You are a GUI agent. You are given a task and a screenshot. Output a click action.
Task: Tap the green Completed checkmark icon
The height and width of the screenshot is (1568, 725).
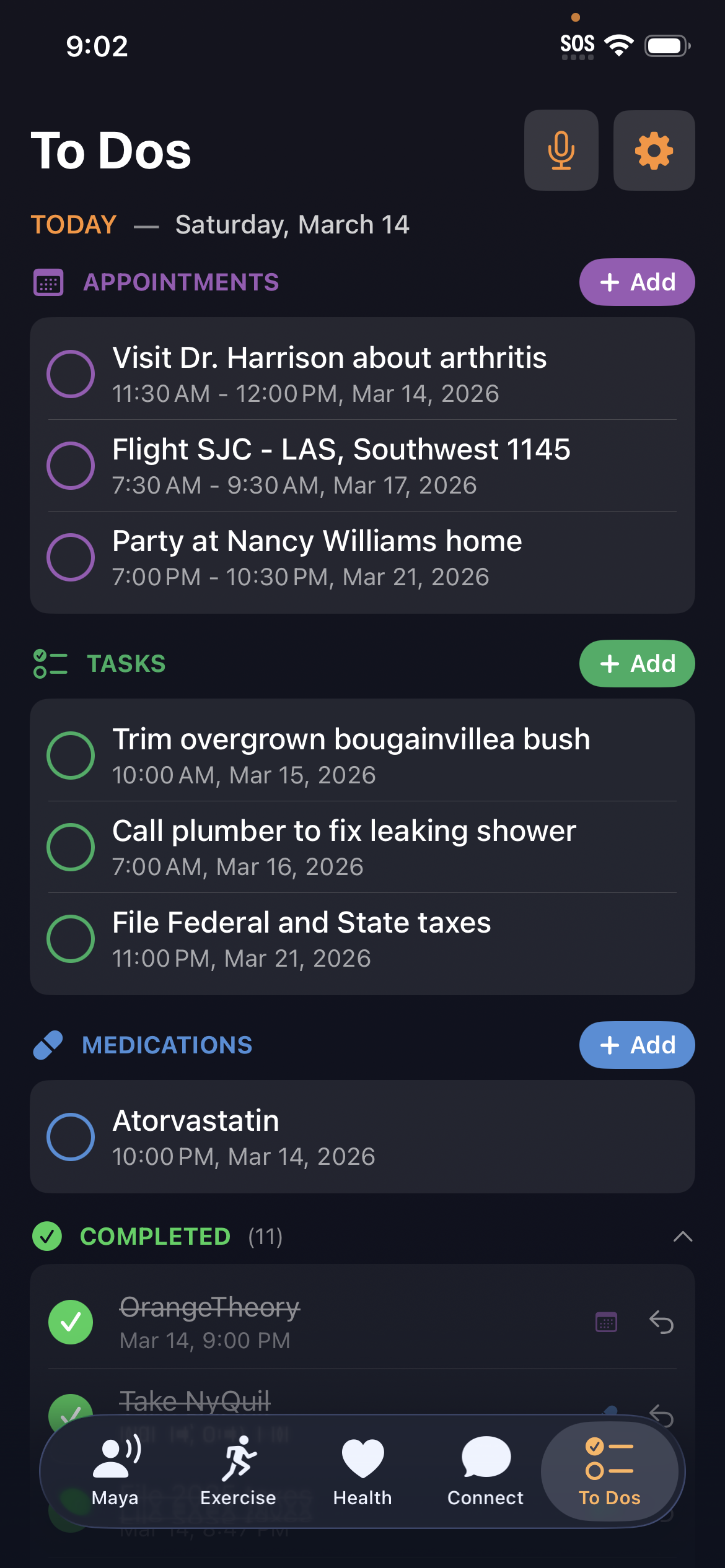(47, 1237)
